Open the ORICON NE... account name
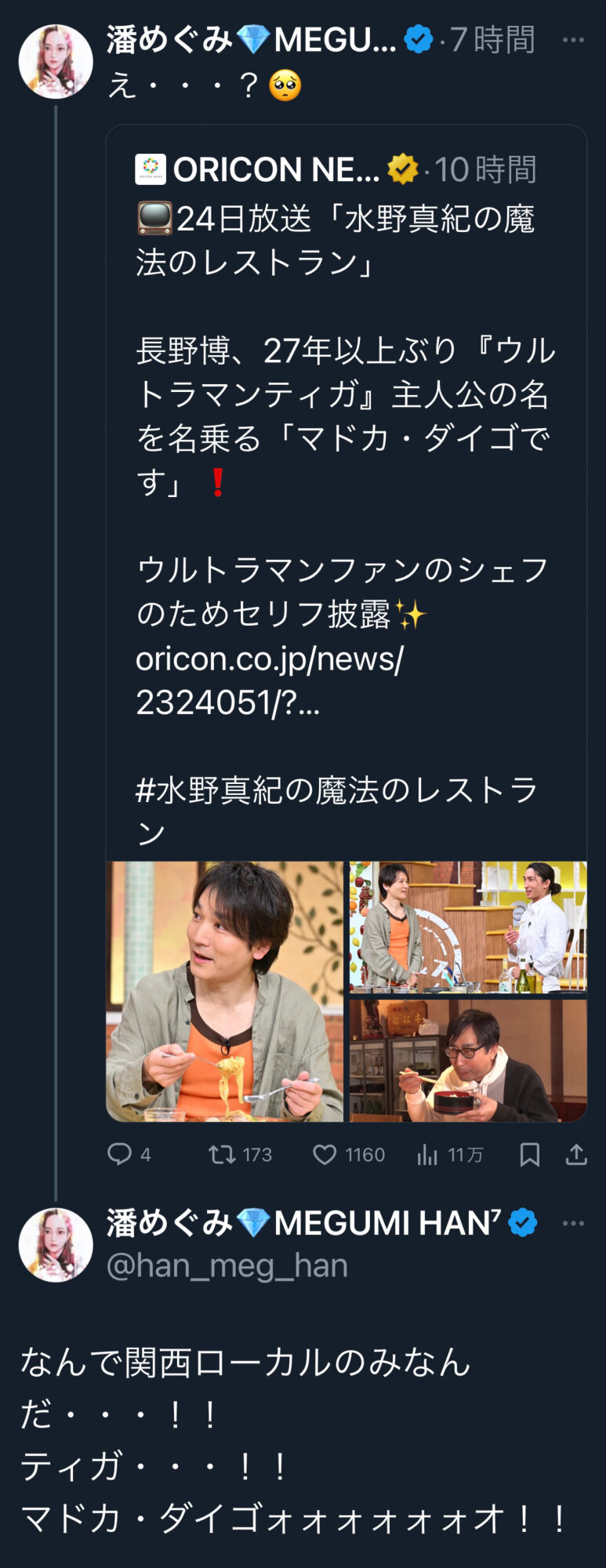The height and width of the screenshot is (1568, 606). pos(276,169)
